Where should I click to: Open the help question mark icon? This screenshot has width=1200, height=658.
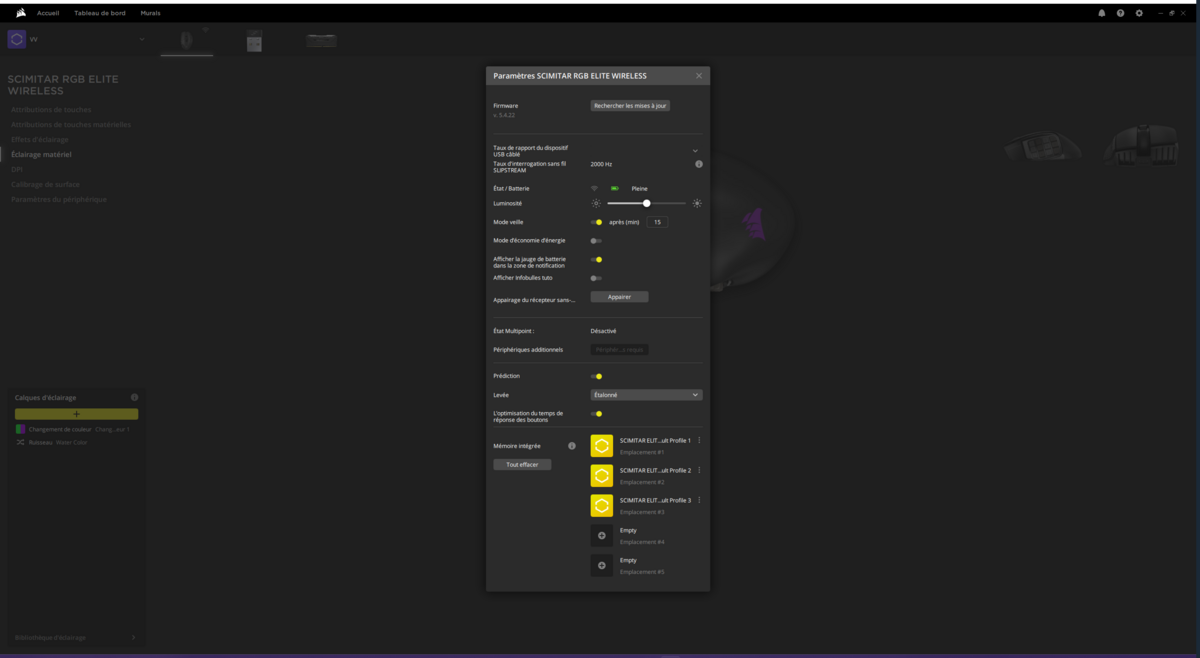coord(1120,13)
